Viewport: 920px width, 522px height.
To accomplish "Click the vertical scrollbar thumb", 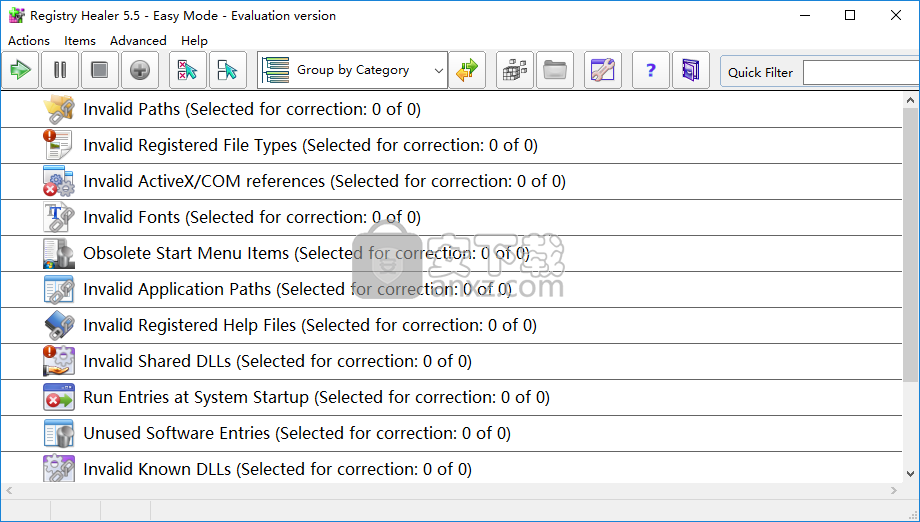I will click(x=911, y=245).
